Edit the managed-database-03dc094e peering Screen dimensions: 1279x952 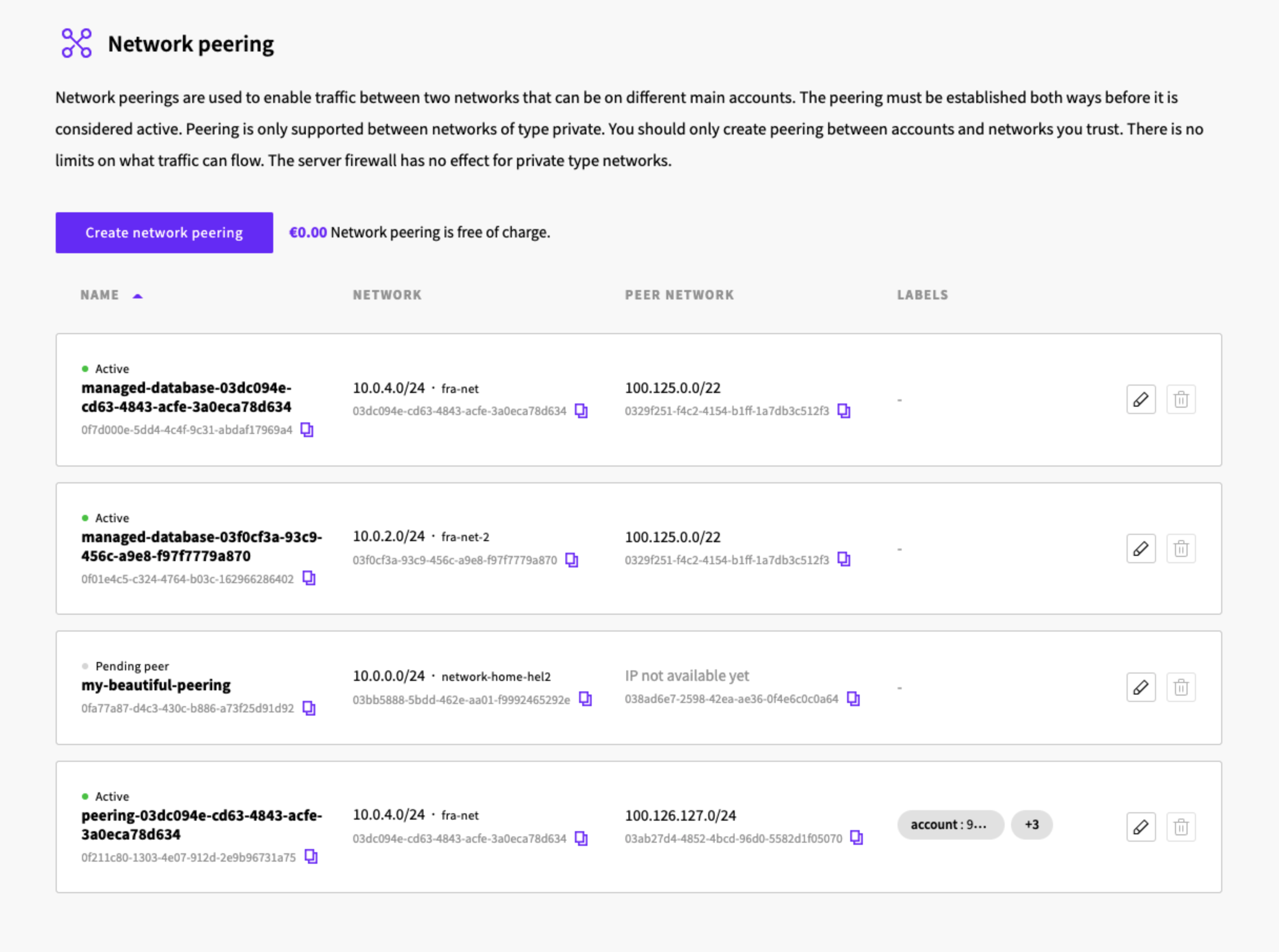[x=1141, y=399]
